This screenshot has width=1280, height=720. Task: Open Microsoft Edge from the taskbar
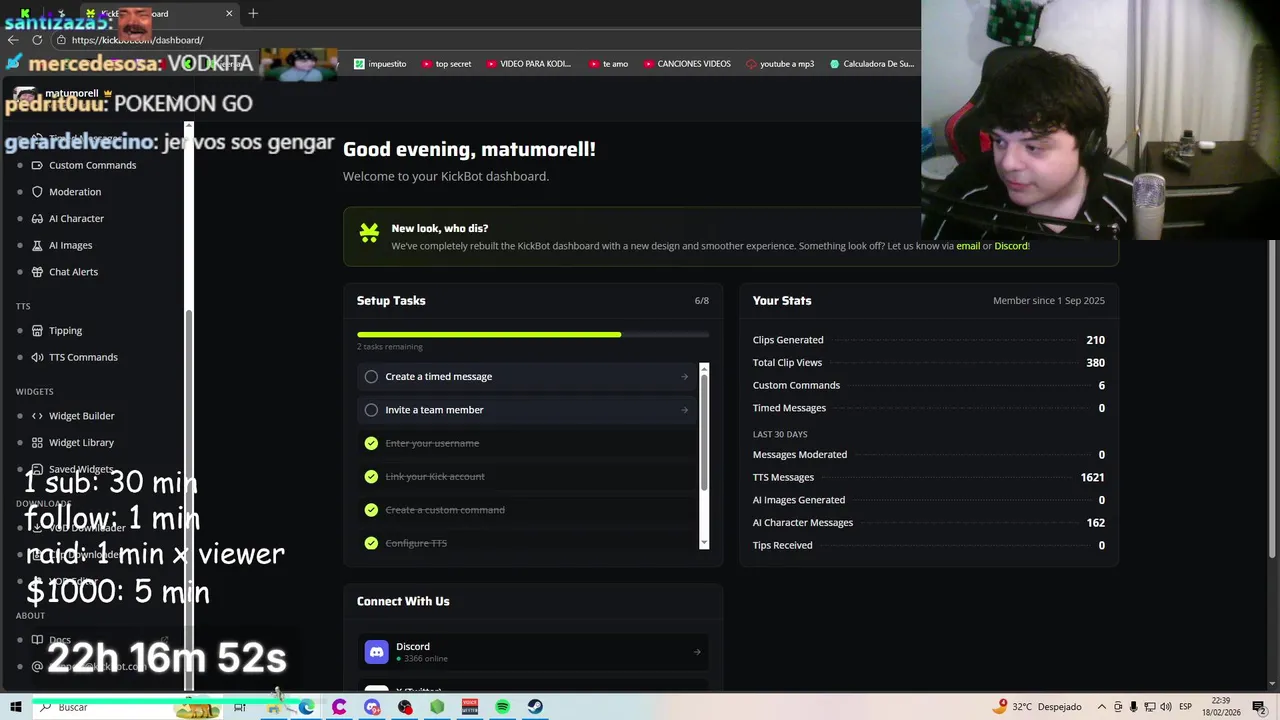pos(306,707)
